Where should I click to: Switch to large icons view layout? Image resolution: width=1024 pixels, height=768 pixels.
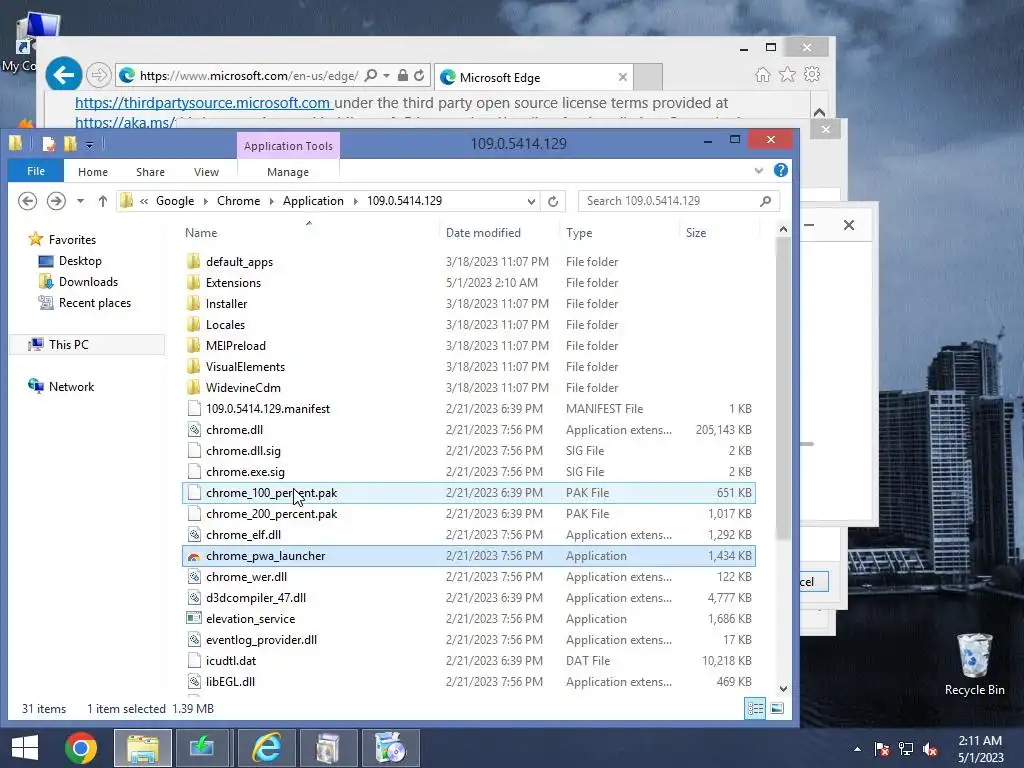coord(777,709)
